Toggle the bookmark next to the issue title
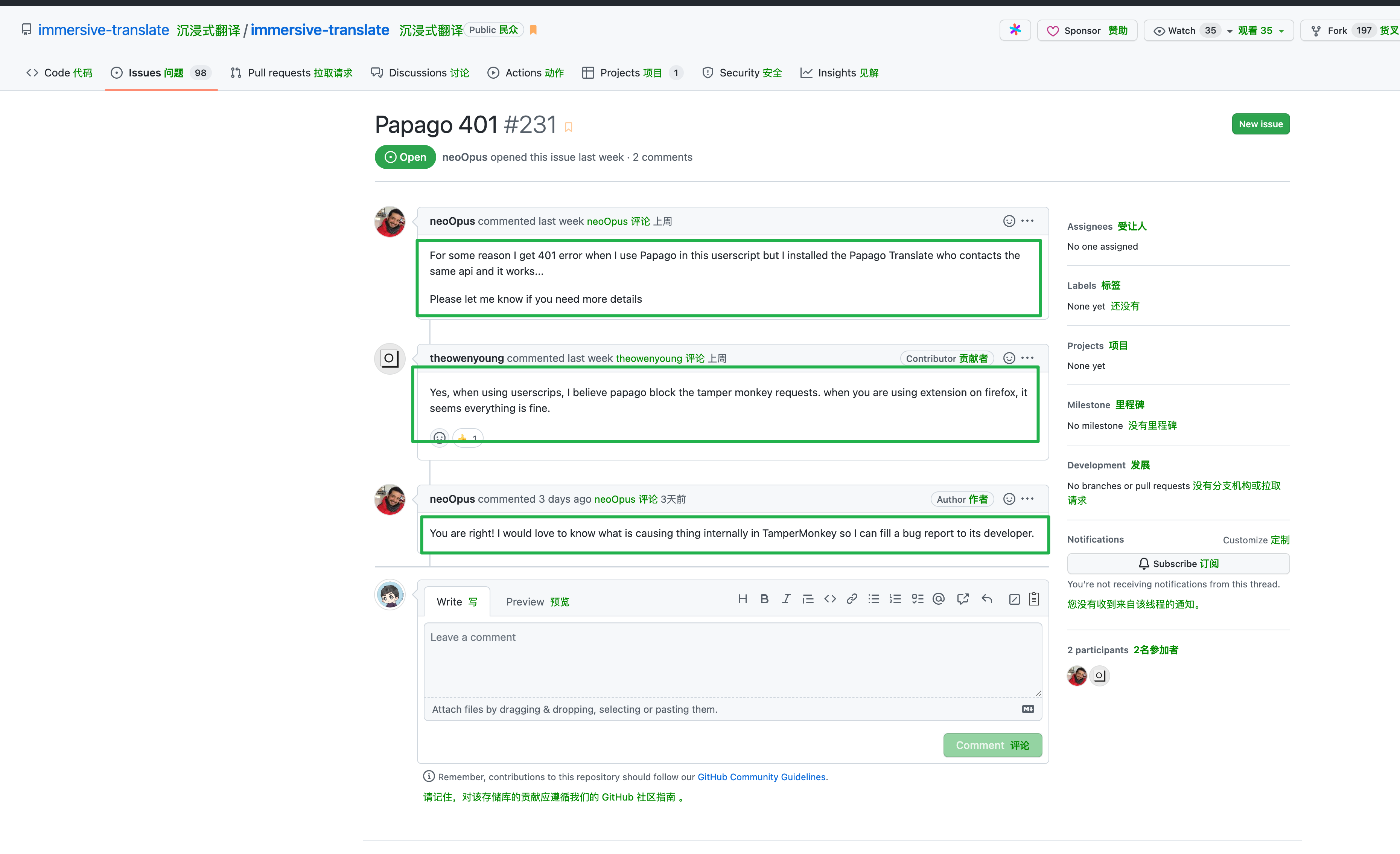Viewport: 1400px width, 854px height. click(569, 127)
